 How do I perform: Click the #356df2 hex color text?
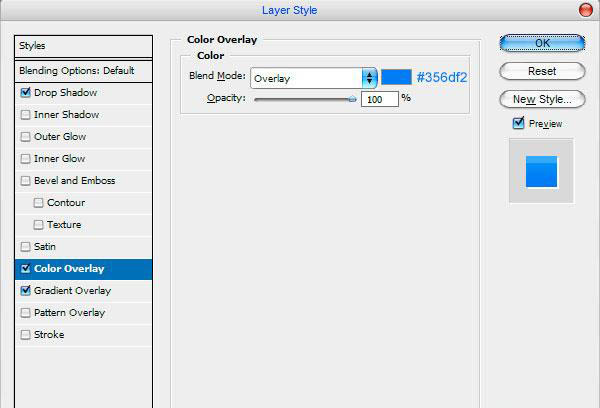pyautogui.click(x=442, y=77)
